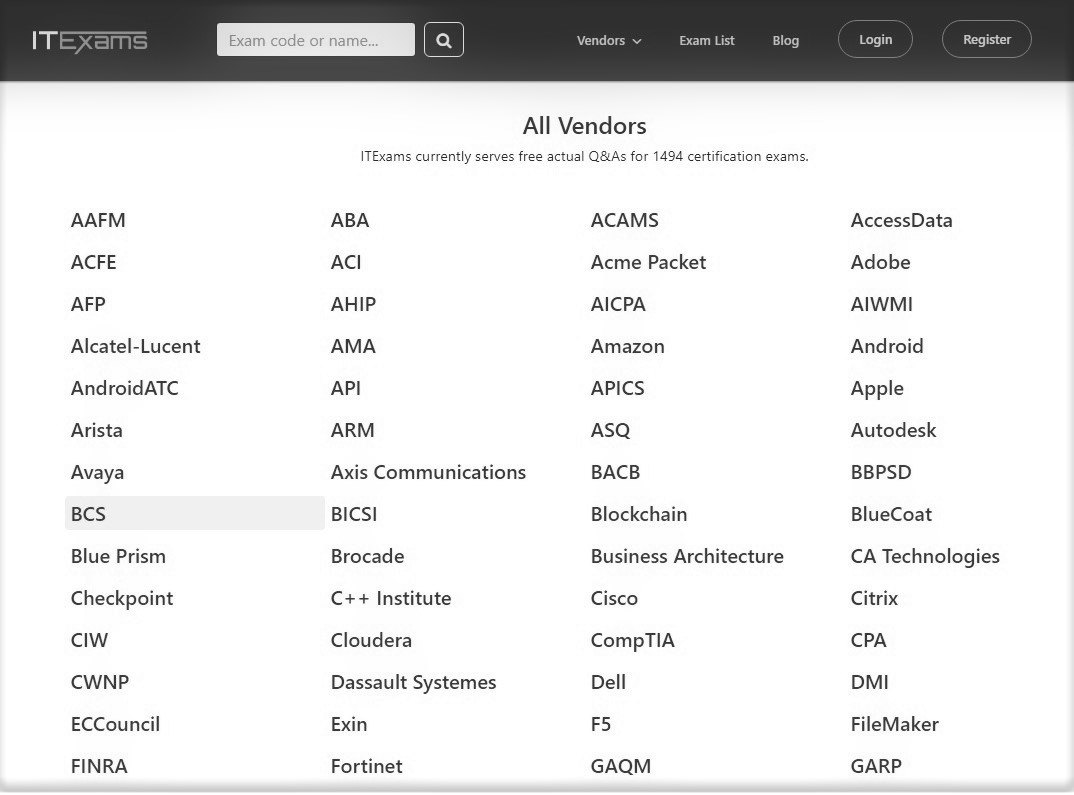Screen dimensions: 1074x795
Task: Click the Exam List menu item
Action: [706, 41]
